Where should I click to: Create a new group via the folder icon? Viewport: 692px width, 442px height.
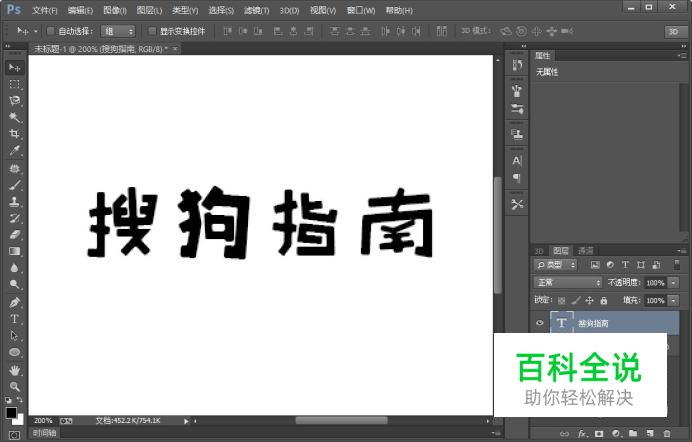coord(633,434)
